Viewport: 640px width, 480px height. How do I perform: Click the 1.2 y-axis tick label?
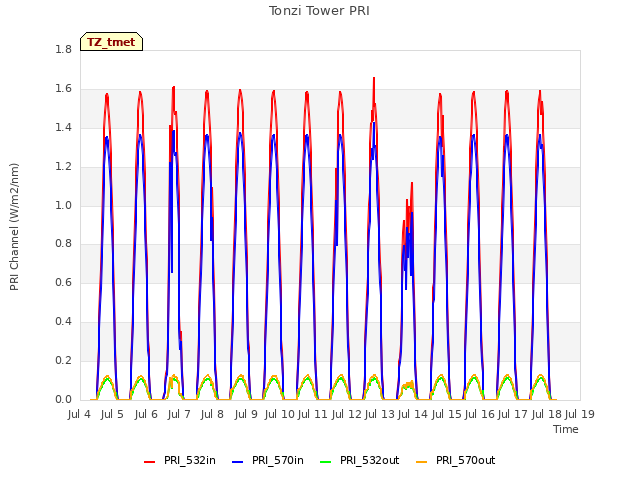tap(64, 167)
